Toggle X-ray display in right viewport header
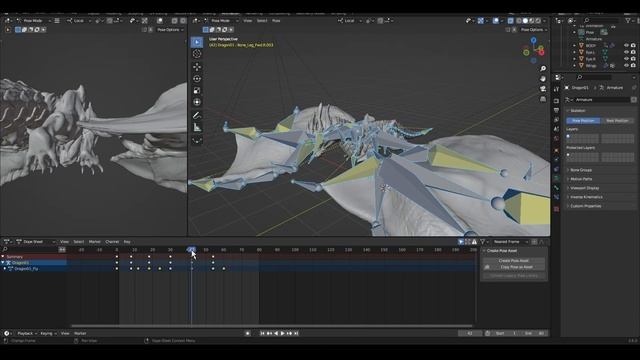Image resolution: width=640 pixels, height=360 pixels. click(511, 20)
